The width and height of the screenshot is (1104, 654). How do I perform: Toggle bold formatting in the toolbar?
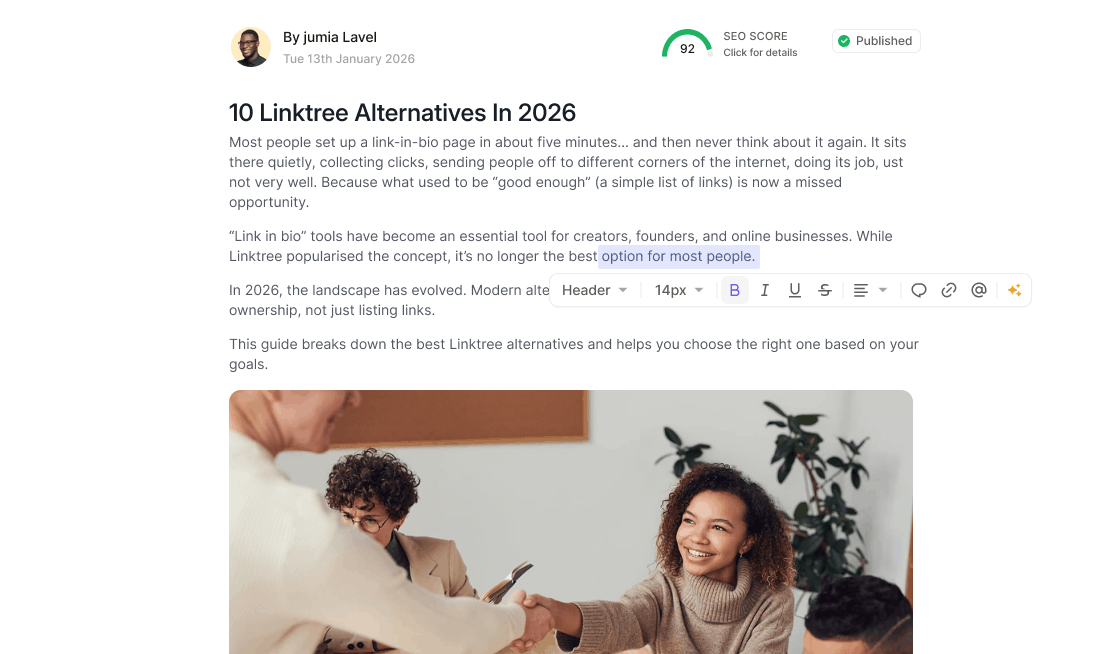click(x=734, y=290)
